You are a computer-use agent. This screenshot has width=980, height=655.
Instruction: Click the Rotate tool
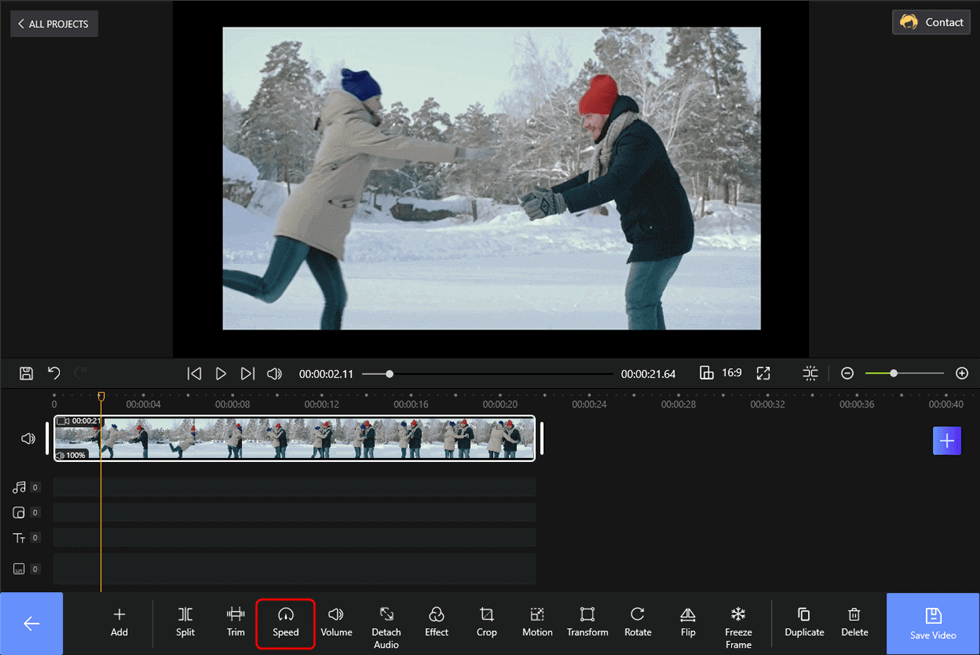point(638,622)
